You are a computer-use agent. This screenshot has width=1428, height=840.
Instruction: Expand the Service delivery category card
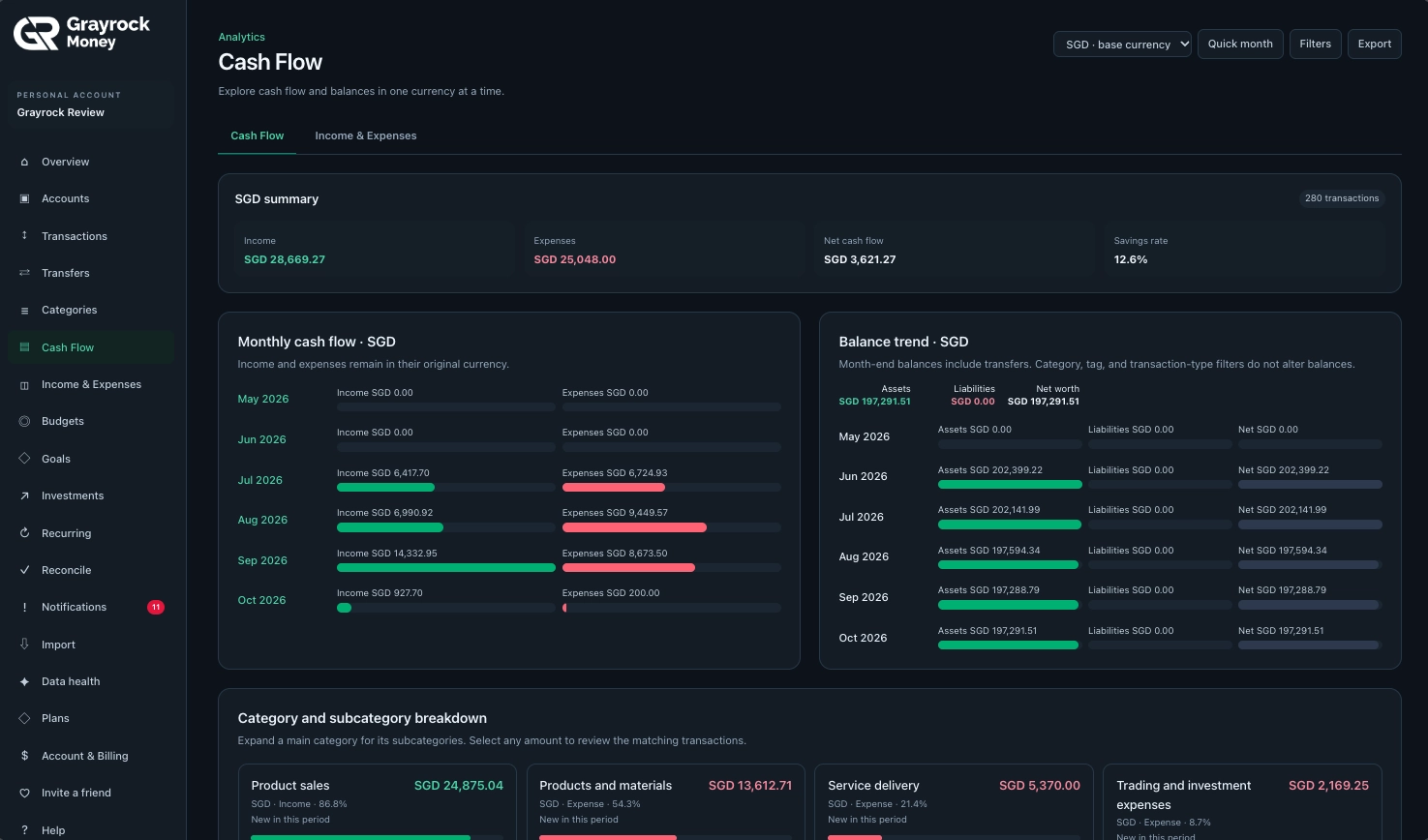coord(954,802)
